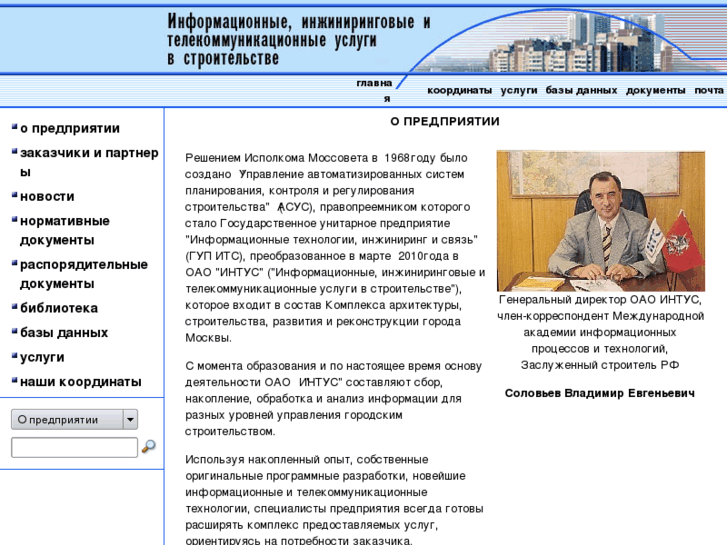
Task: Open 'базы данных' in top navigation bar
Action: tap(581, 90)
